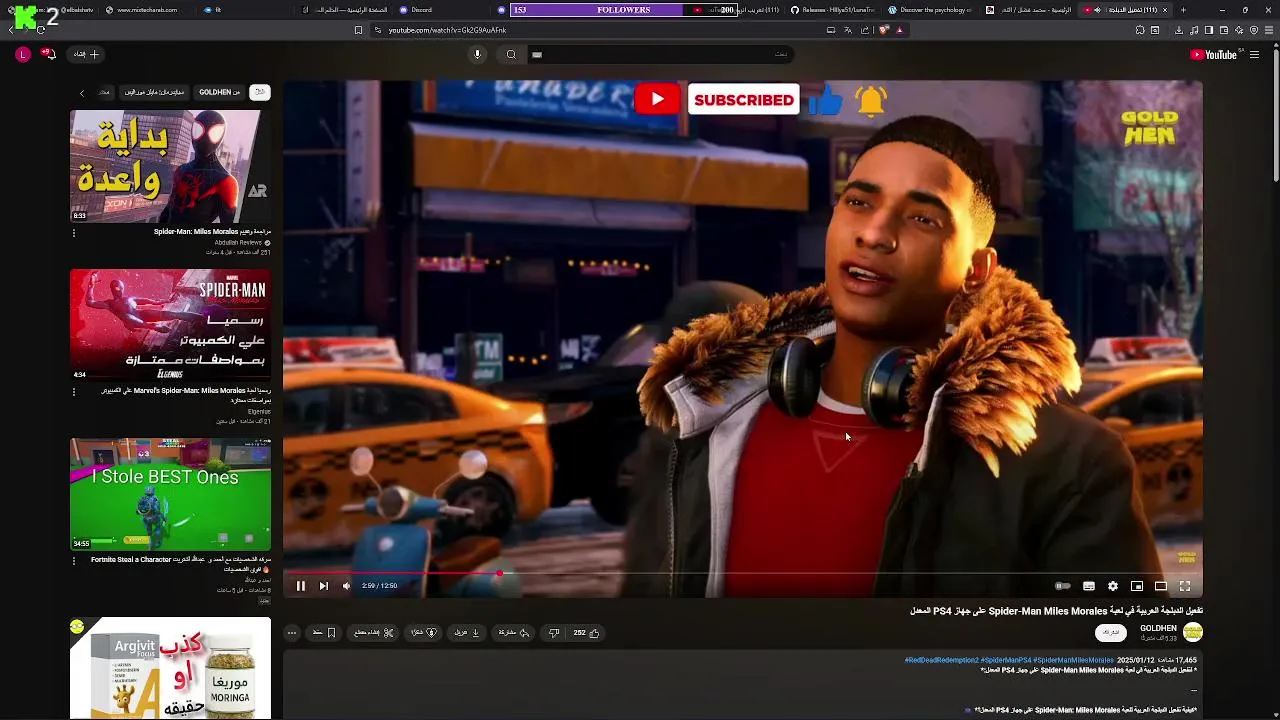Open the Argivit Moringa video thumbnail

[170, 668]
